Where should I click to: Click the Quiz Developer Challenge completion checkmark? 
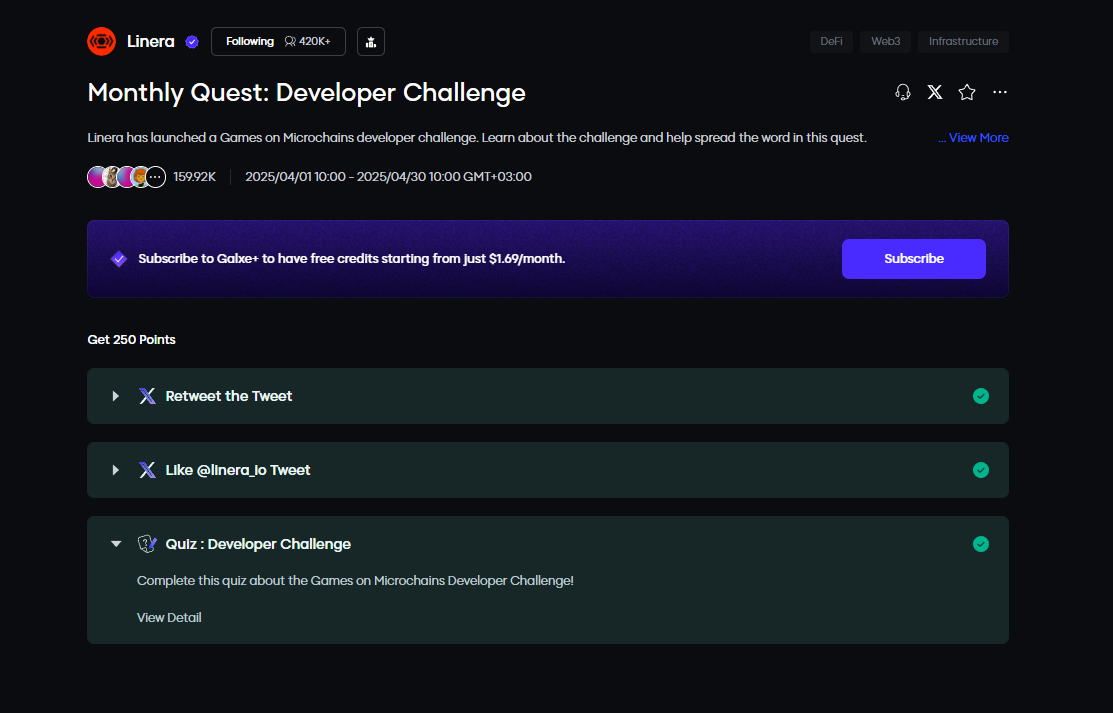(981, 544)
